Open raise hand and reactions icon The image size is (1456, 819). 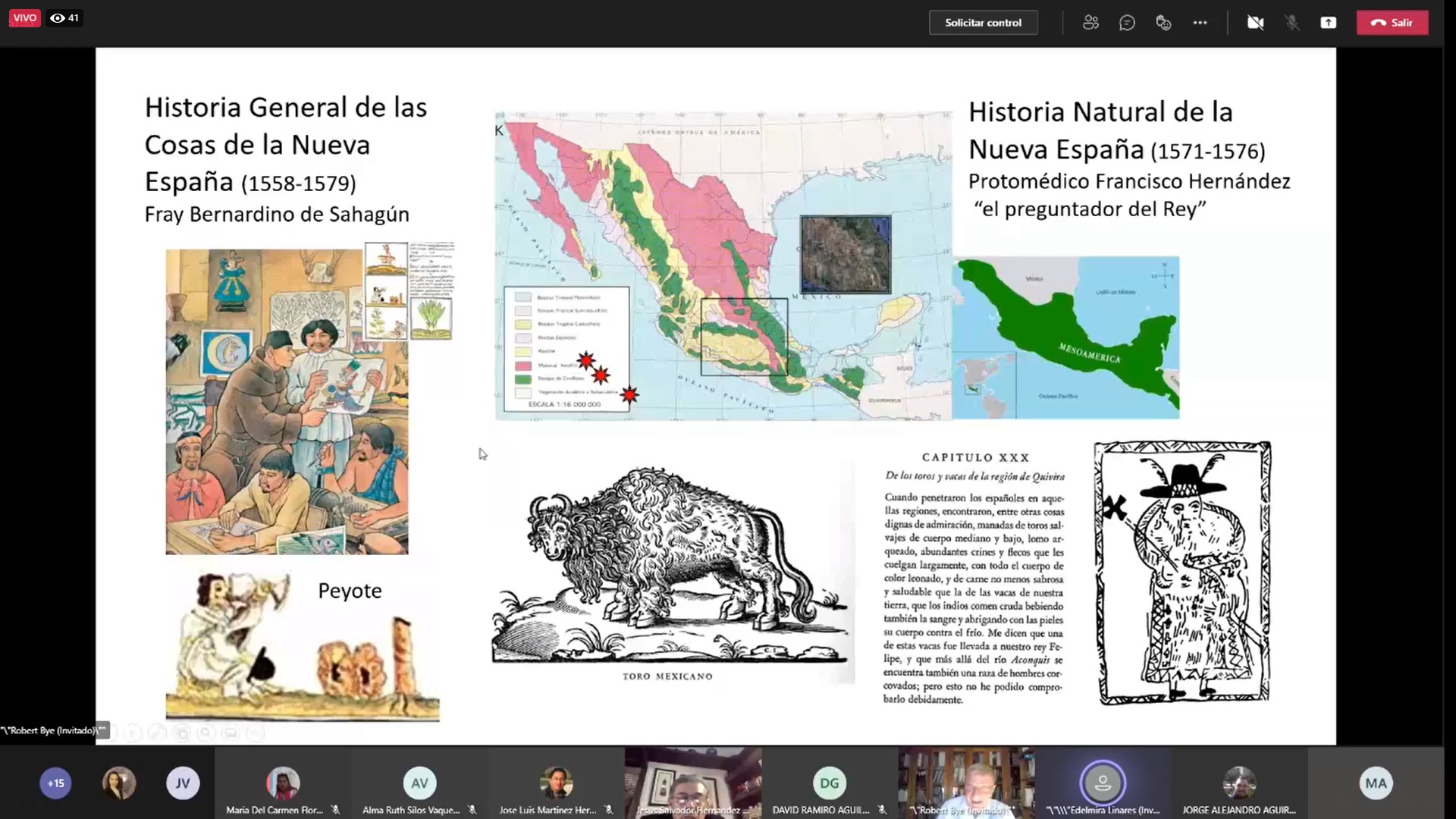pos(1163,23)
